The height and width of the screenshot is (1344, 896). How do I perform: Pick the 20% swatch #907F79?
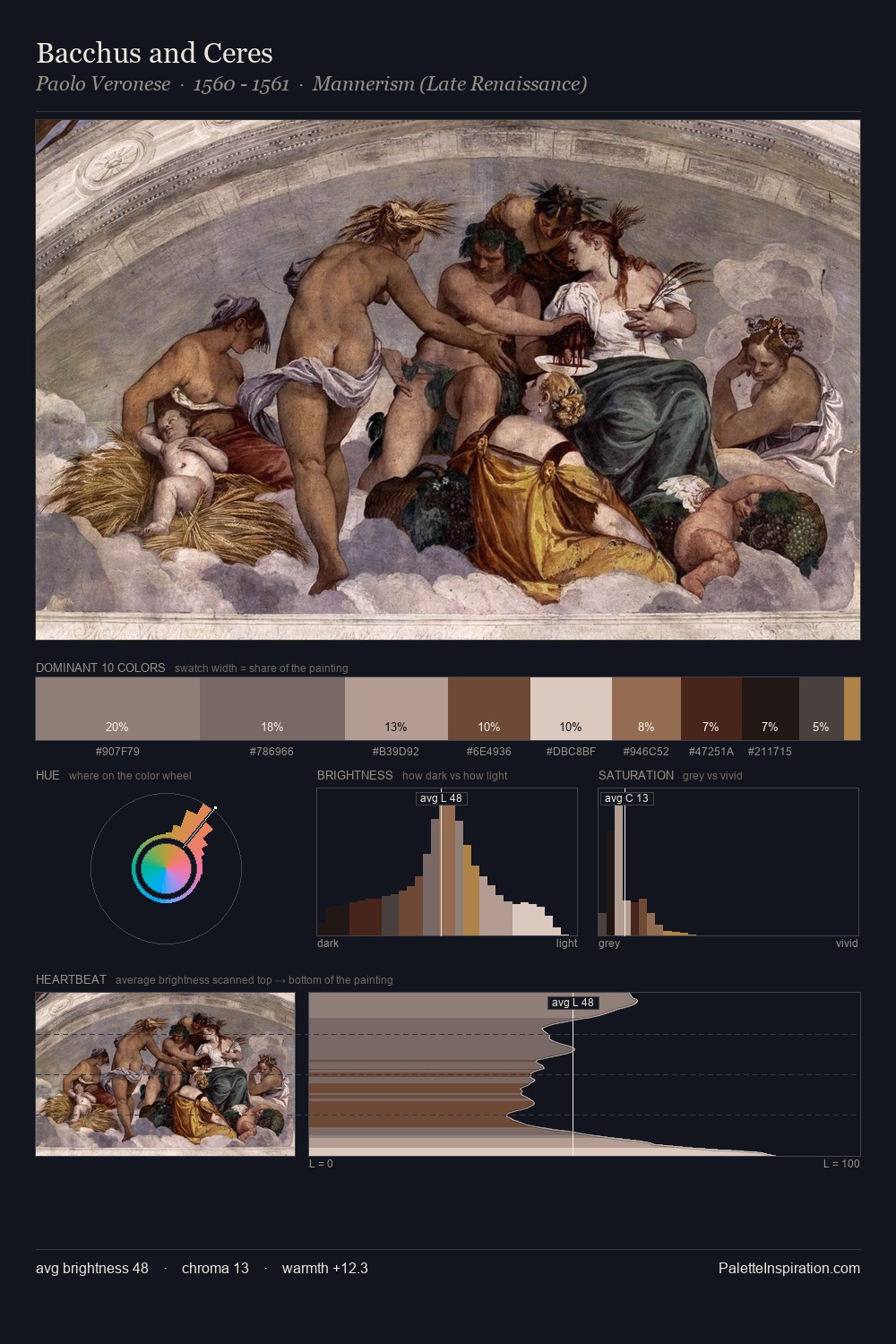(117, 709)
